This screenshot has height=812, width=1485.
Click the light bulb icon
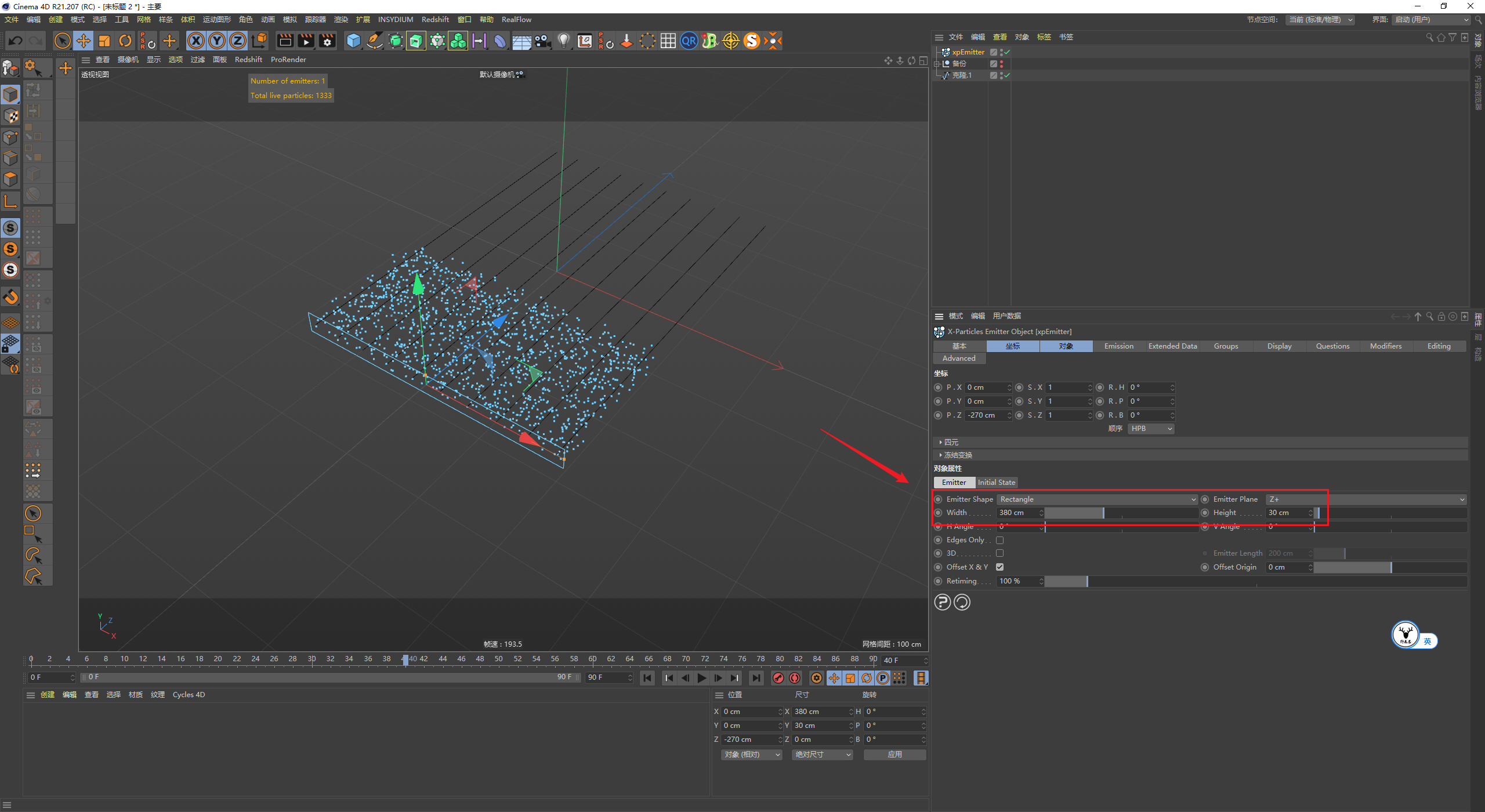[x=563, y=41]
